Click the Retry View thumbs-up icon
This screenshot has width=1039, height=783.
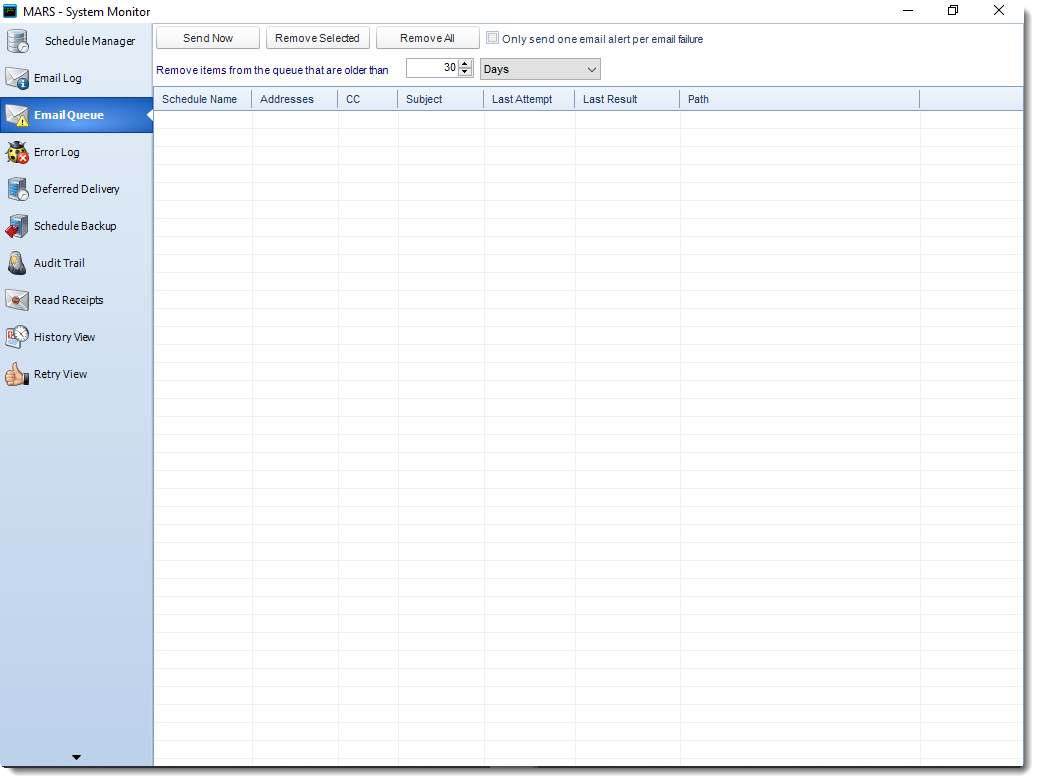(x=17, y=374)
